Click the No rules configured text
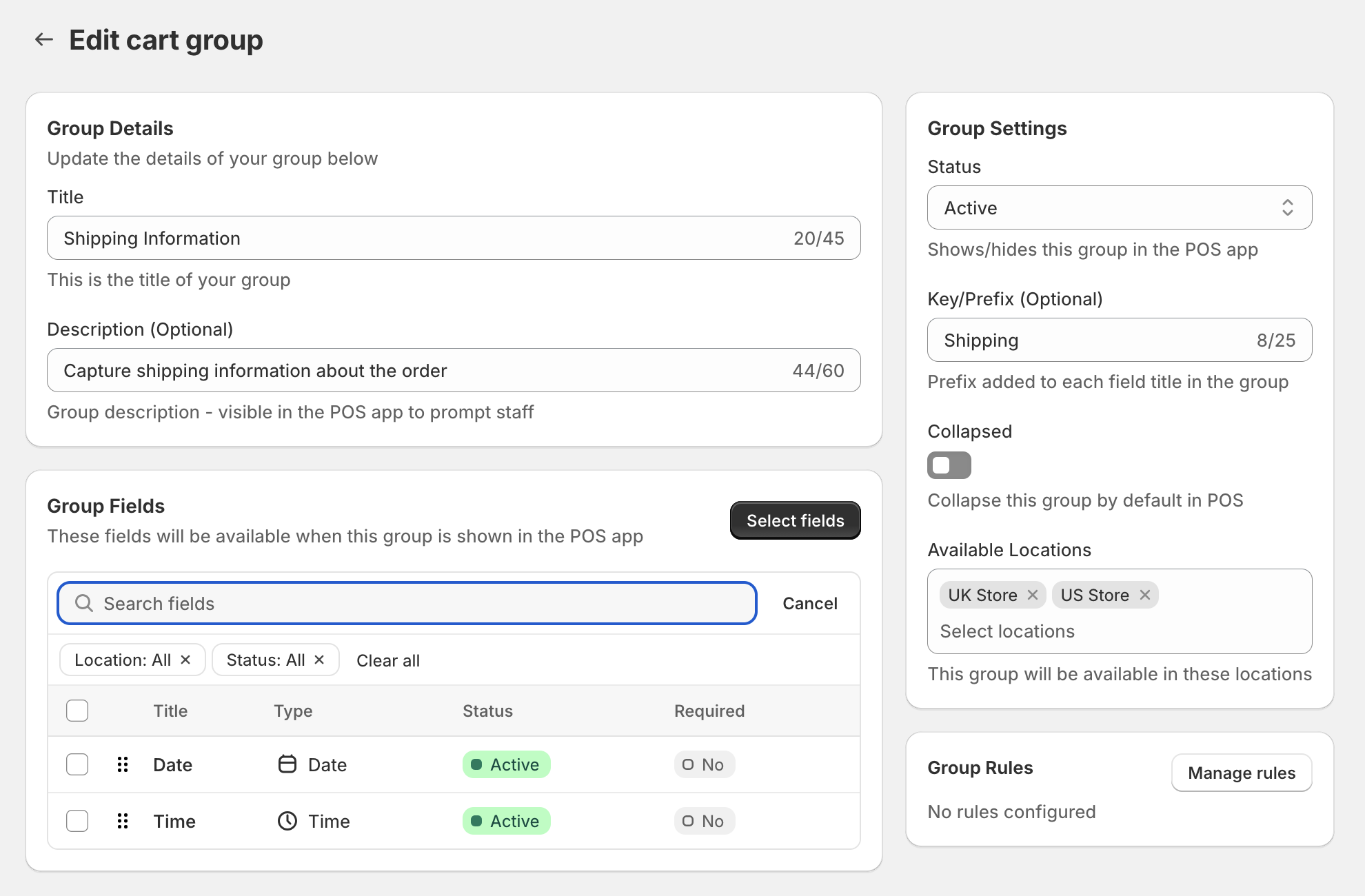The width and height of the screenshot is (1365, 896). 1011,811
